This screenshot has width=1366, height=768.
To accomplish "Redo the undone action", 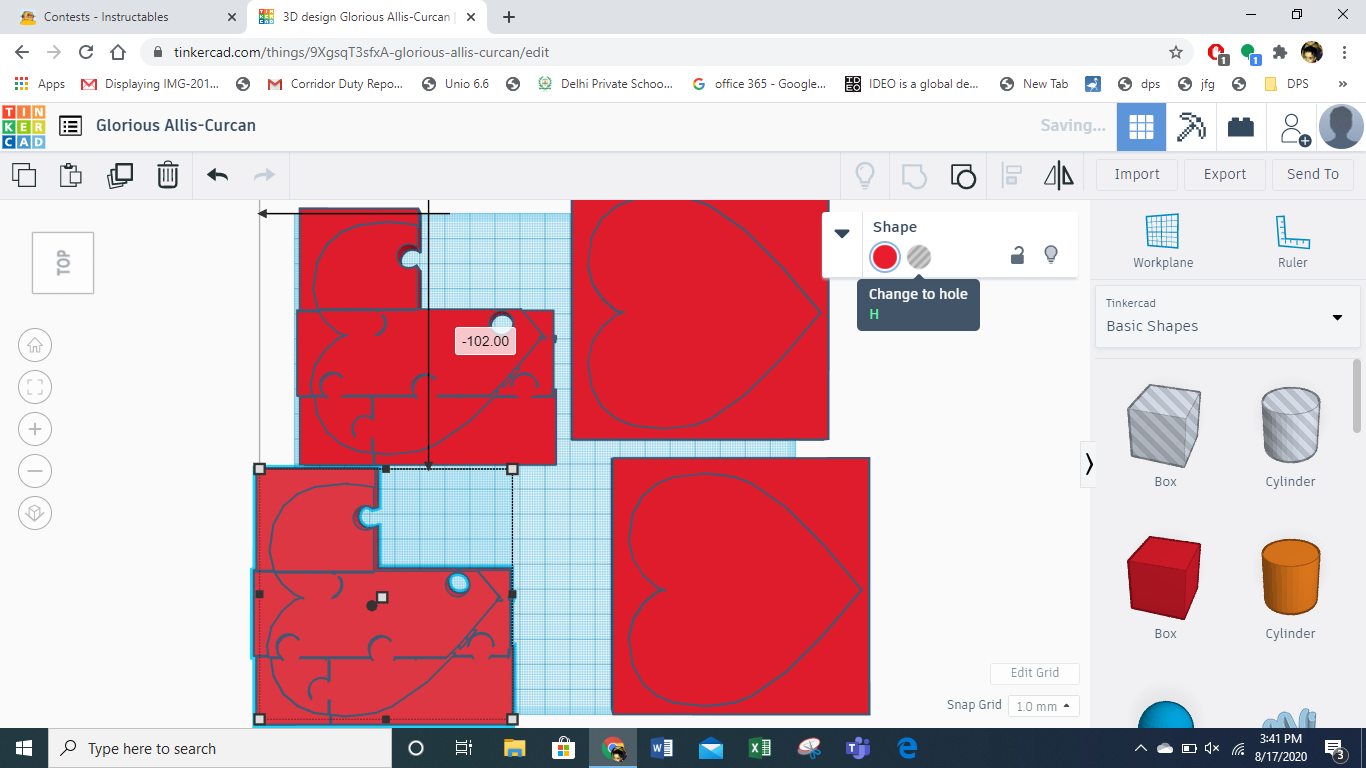I will click(264, 175).
